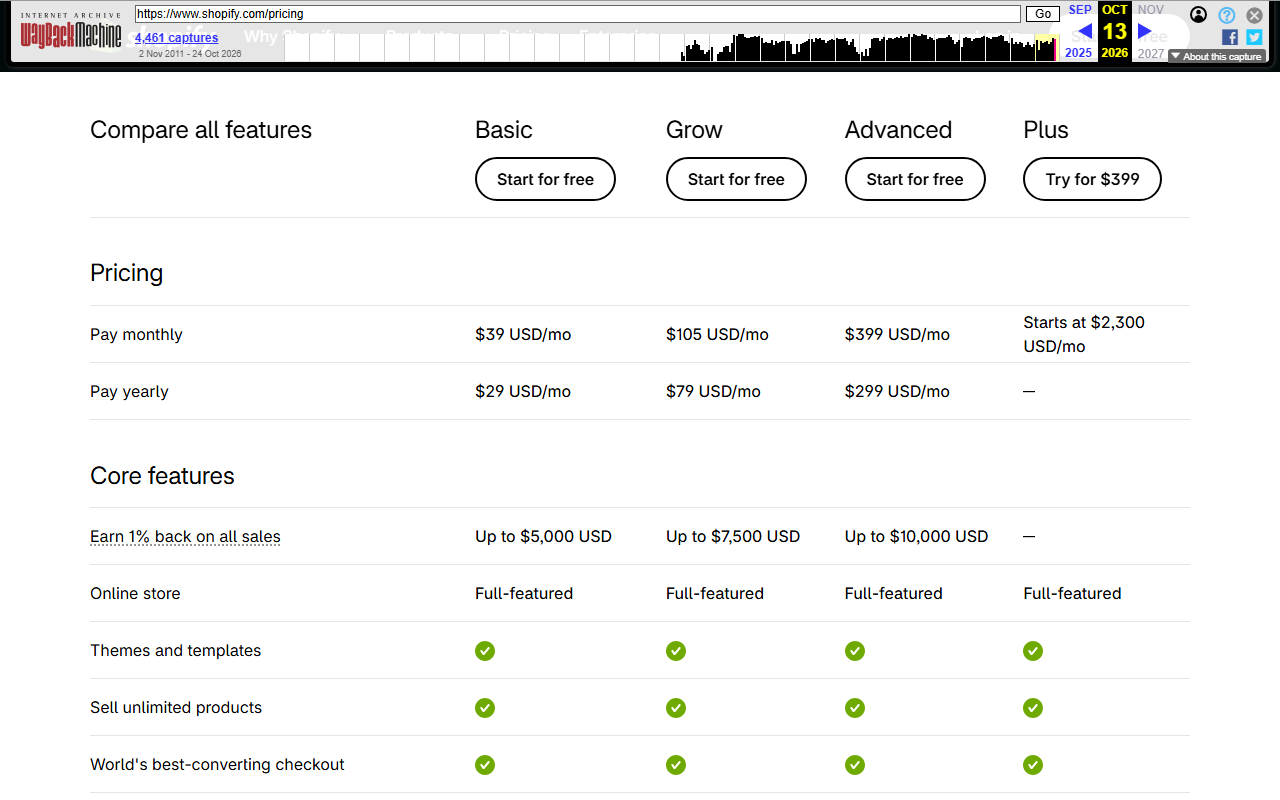Screen dimensions: 1280x800
Task: Click Basic checkmark in Themes and templates row
Action: click(x=485, y=651)
